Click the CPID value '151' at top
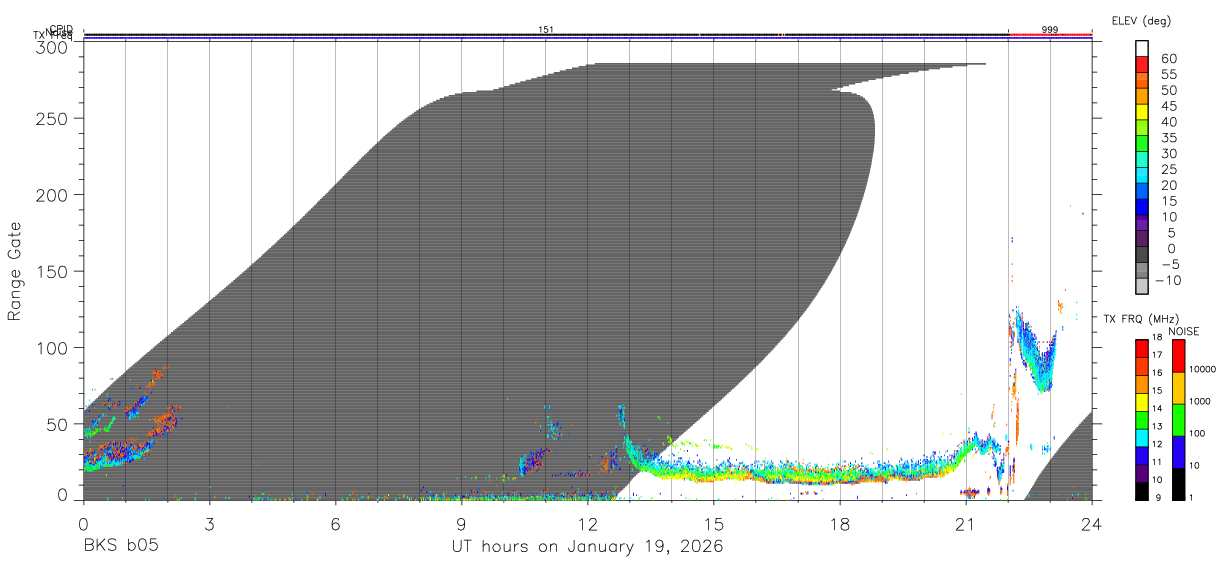 click(x=546, y=30)
